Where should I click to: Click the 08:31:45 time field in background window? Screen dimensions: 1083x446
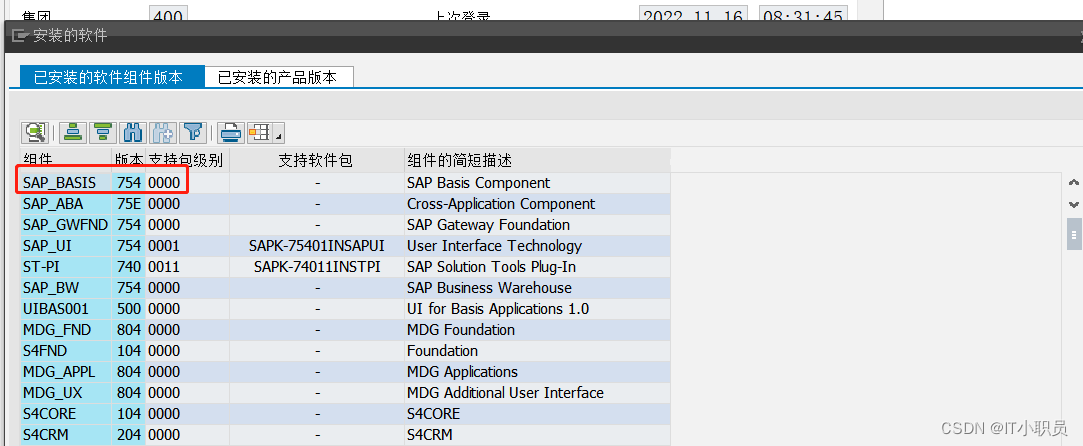(x=803, y=13)
